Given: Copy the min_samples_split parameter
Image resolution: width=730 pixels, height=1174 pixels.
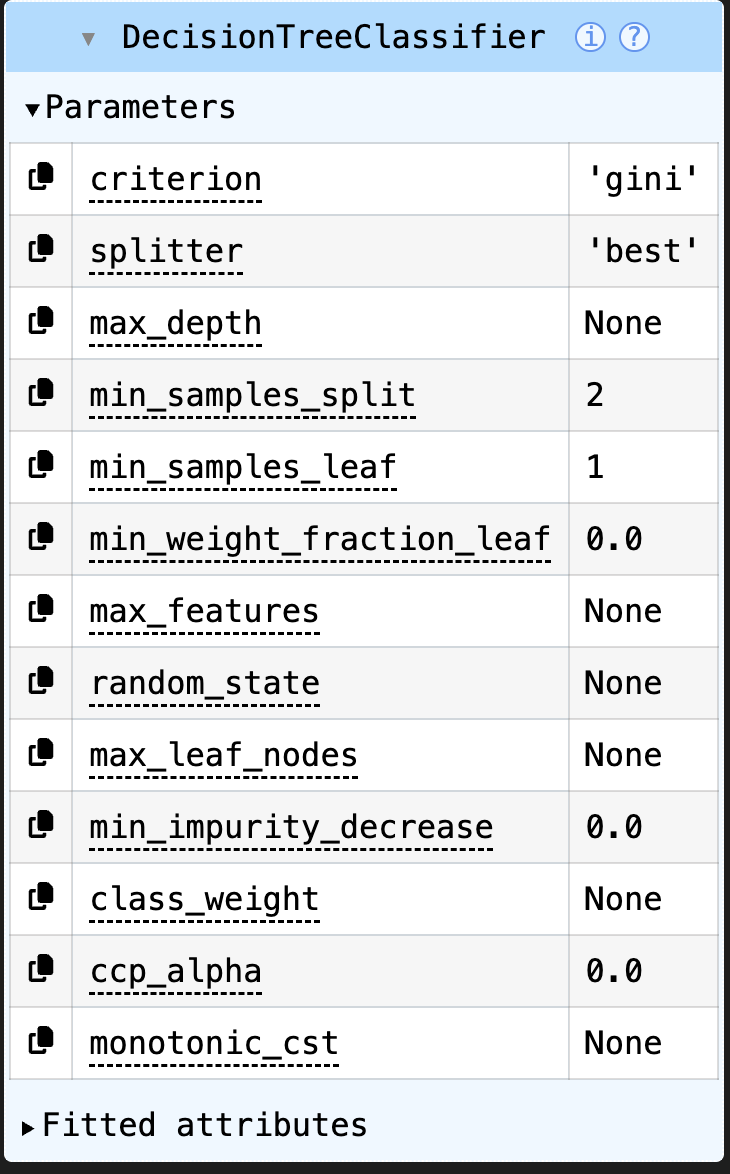Looking at the screenshot, I should pos(41,392).
